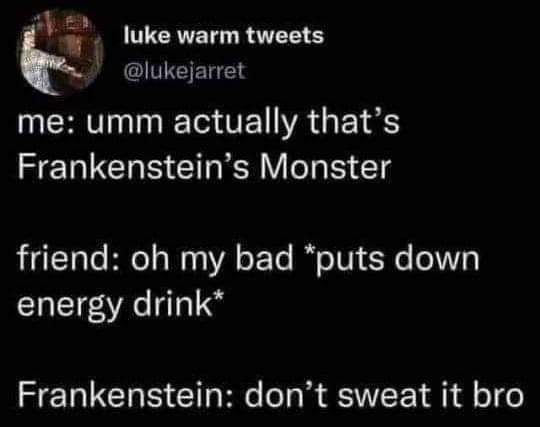Click the display name luke warm tweets
Viewport: 540px width, 427px height.
point(224,36)
